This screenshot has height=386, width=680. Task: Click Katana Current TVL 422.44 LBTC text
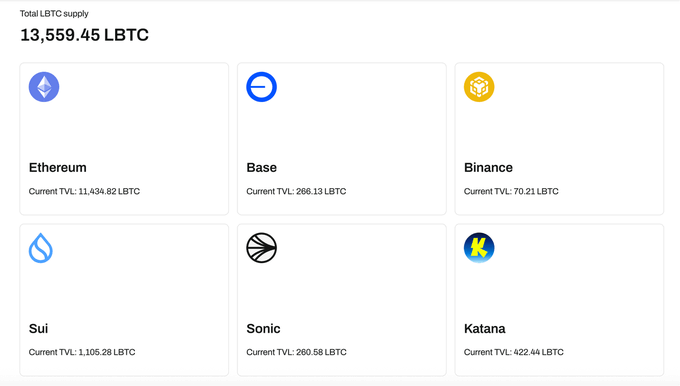point(514,352)
